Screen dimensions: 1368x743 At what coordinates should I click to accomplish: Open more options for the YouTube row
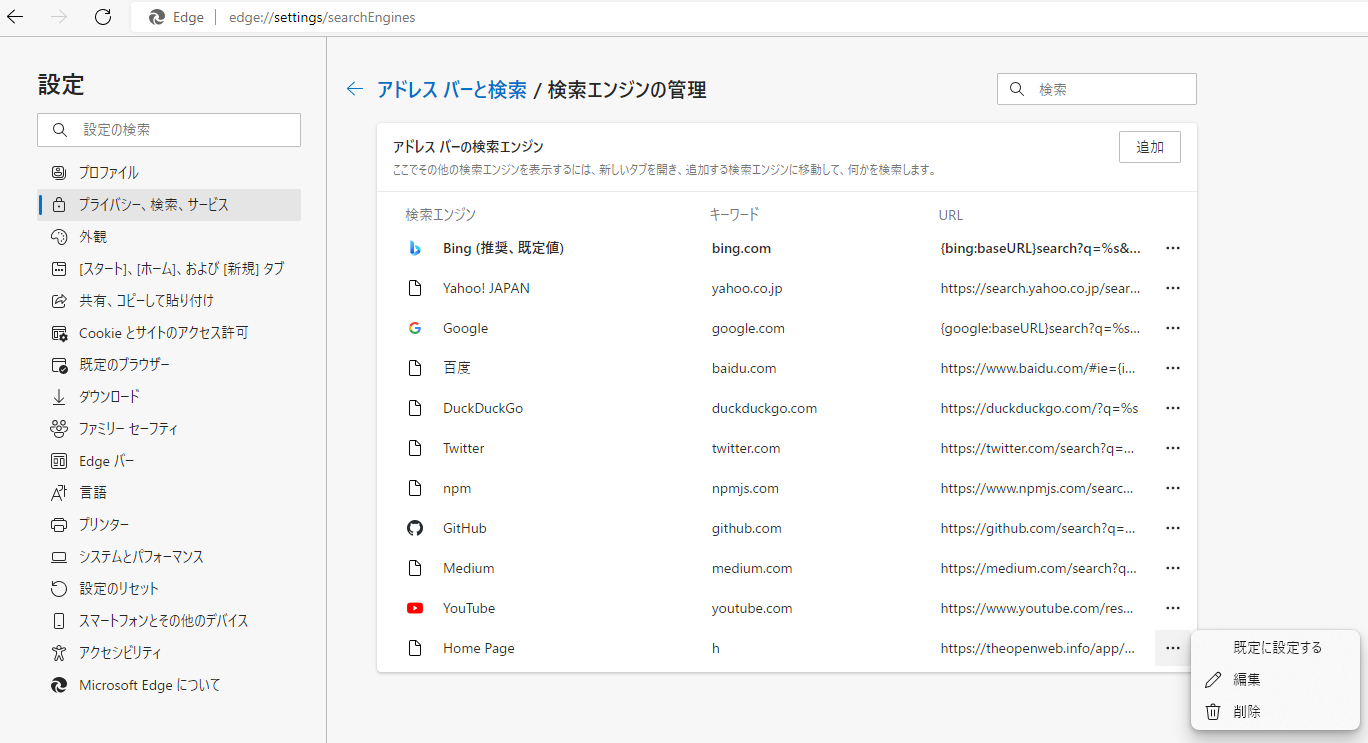[x=1173, y=608]
